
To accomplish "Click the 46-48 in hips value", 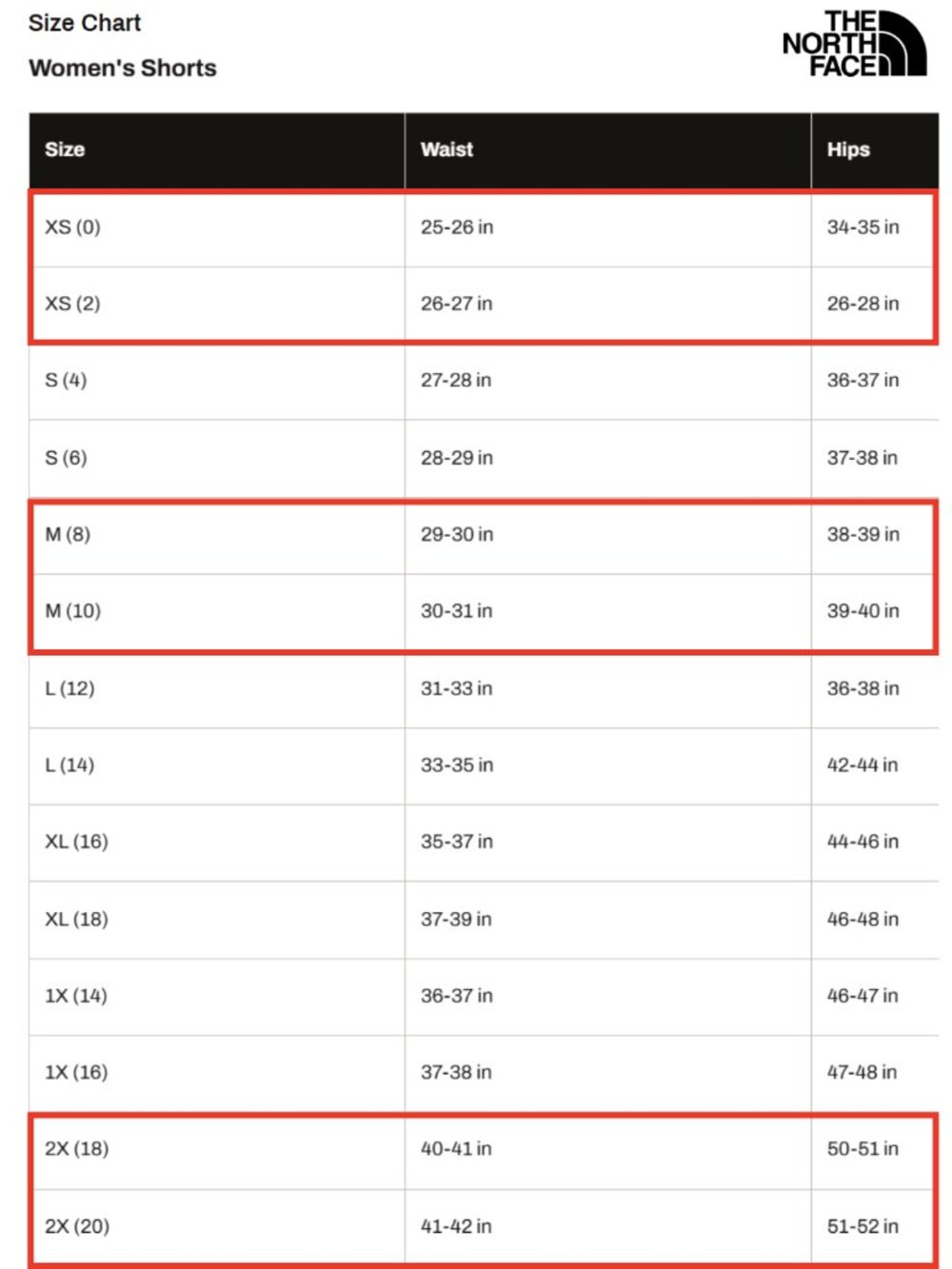I will [x=863, y=920].
